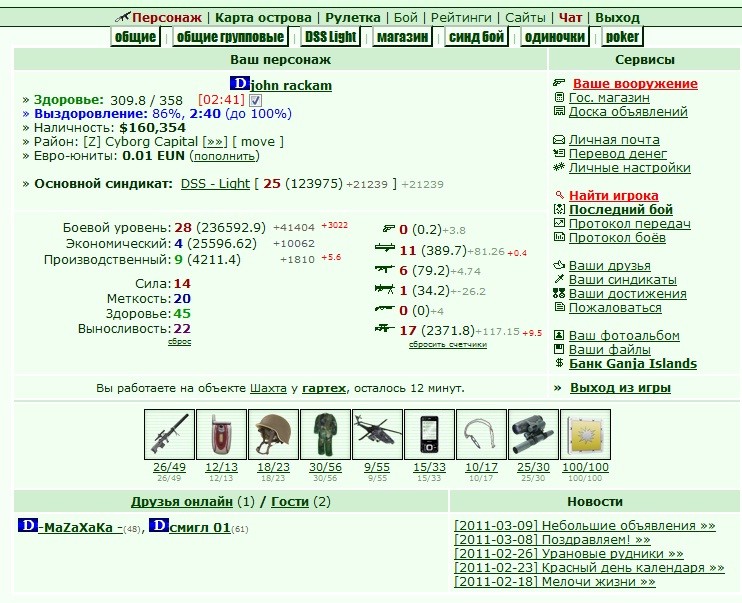Open the DSS - Light syndicate link

pos(215,184)
